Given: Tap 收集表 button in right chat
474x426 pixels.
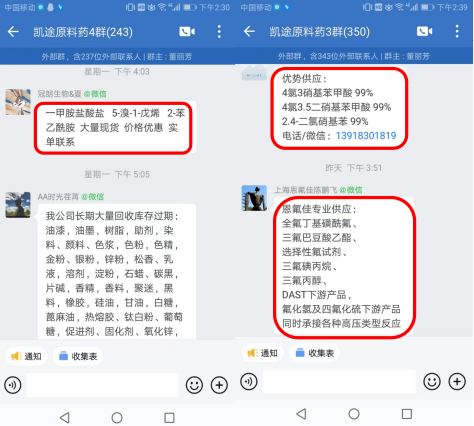Looking at the screenshot, I should coord(314,353).
